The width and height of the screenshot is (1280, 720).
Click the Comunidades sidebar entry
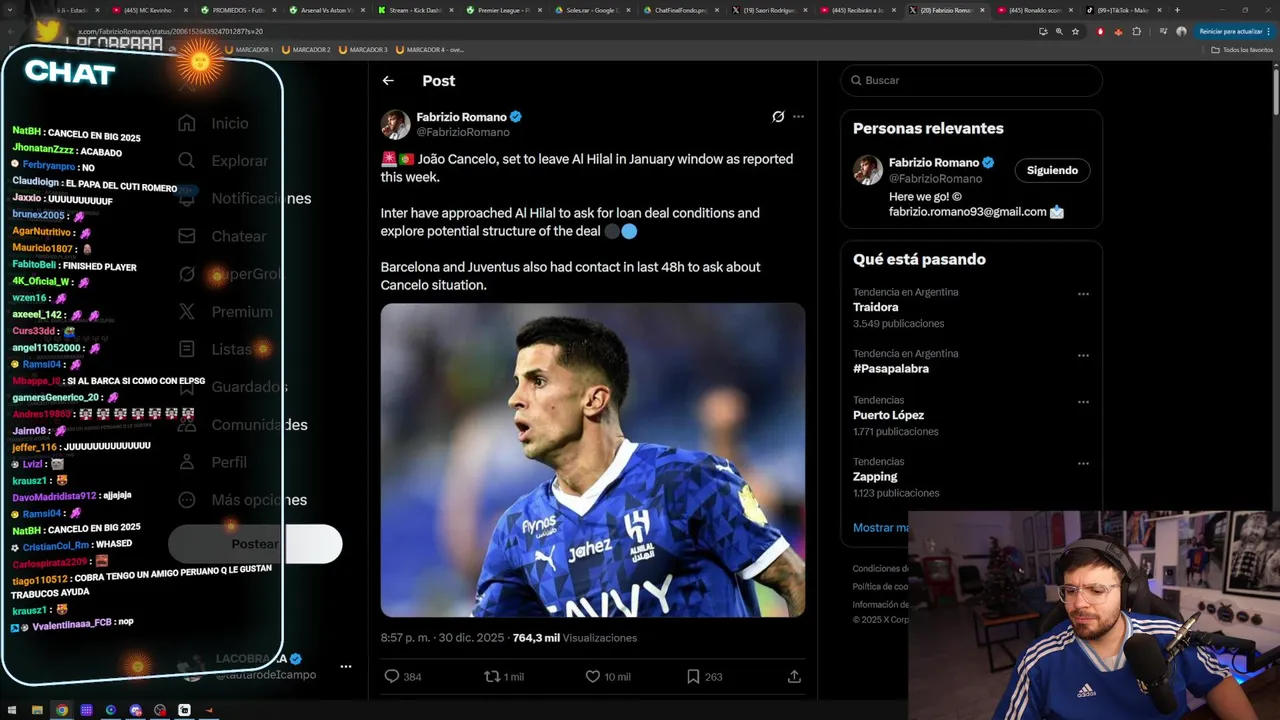tap(242, 425)
